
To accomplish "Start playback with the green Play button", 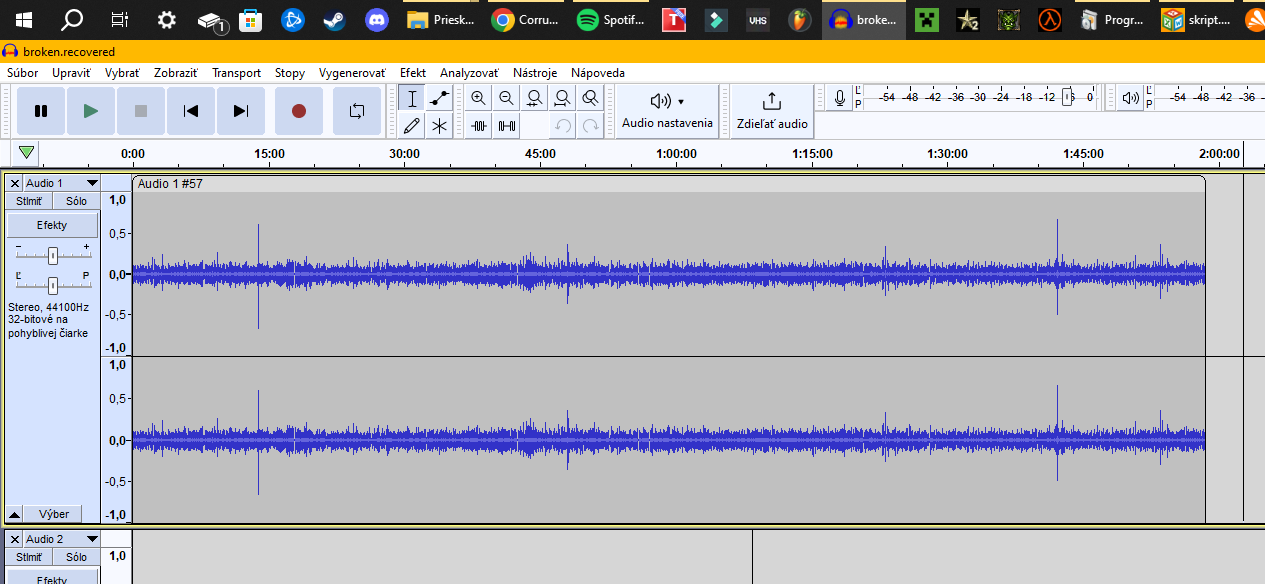I will click(91, 111).
